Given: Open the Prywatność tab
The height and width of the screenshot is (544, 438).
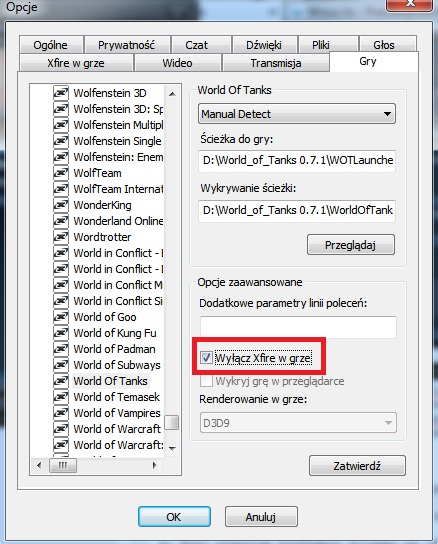Looking at the screenshot, I should [127, 45].
